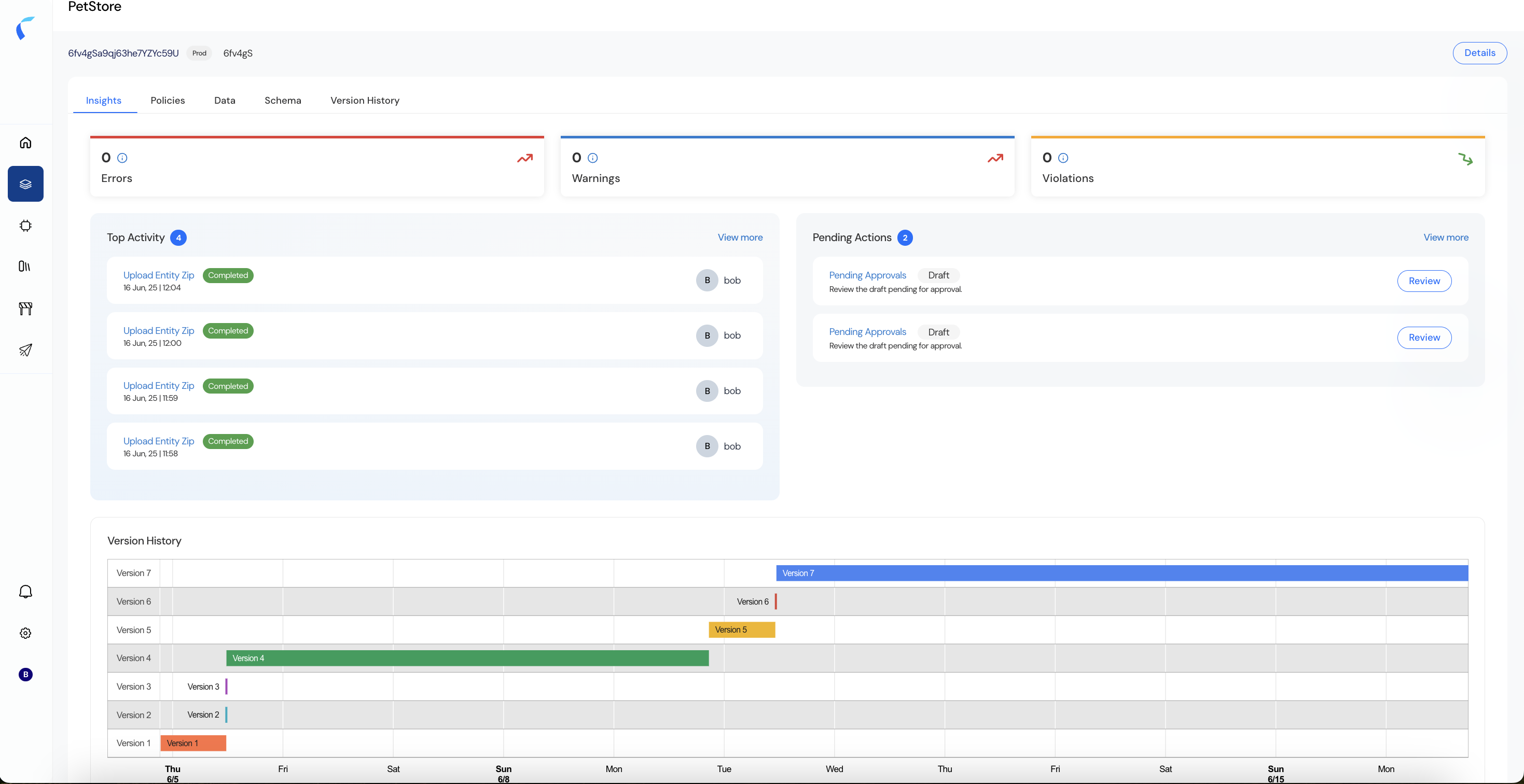Click info icon beside Violations count
The width and height of the screenshot is (1524, 784).
coord(1063,158)
